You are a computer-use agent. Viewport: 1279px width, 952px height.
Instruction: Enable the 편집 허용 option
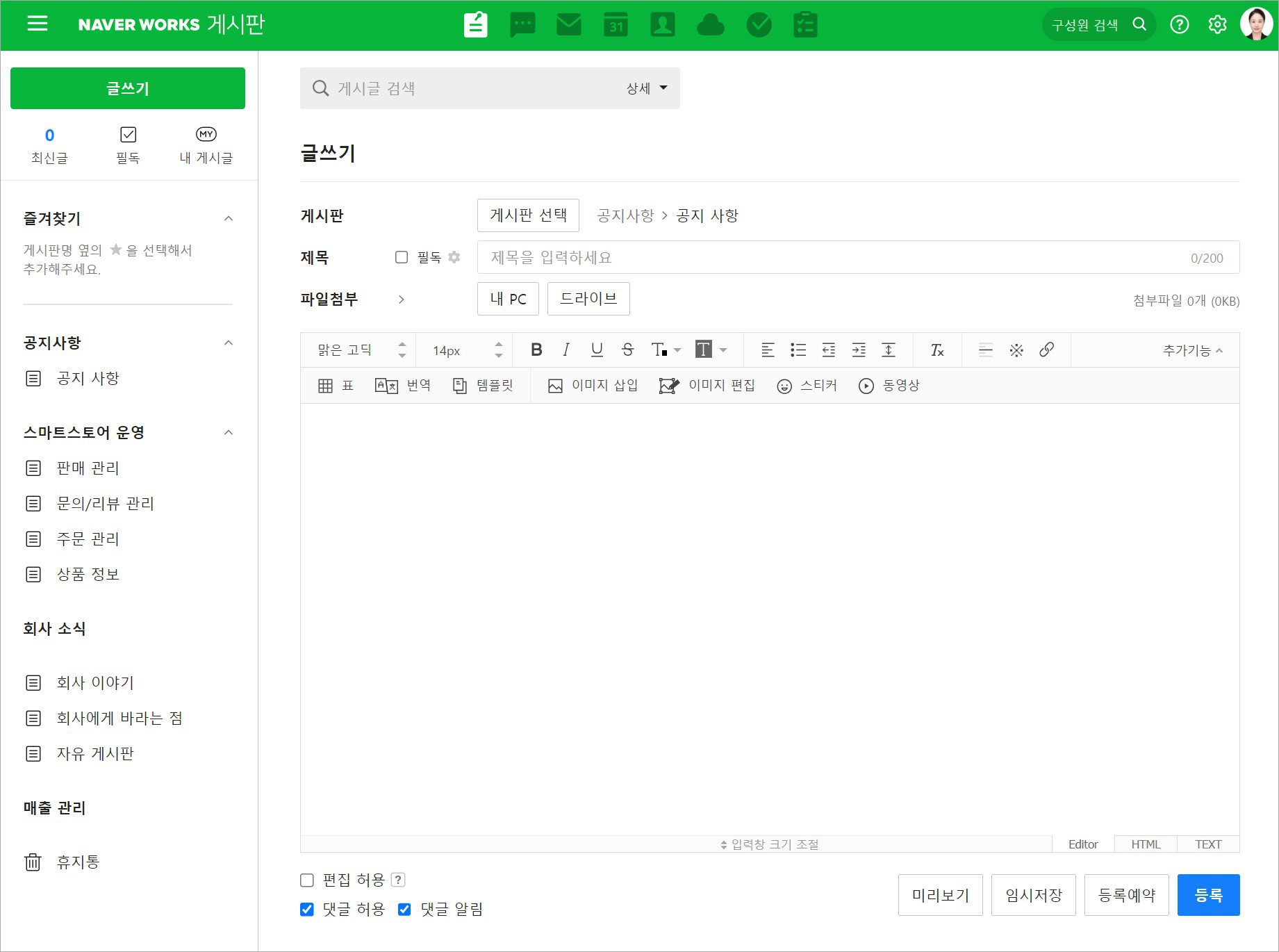[x=306, y=880]
